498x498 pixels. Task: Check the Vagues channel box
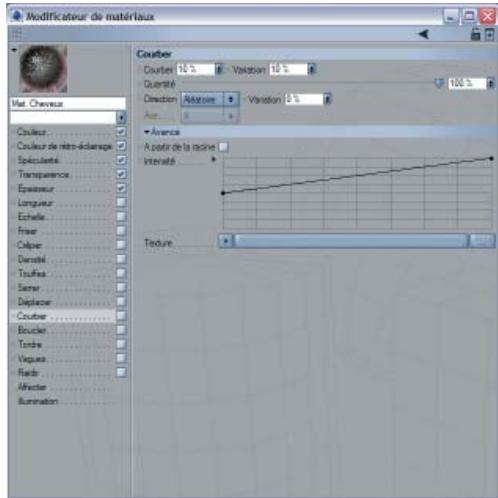121,358
